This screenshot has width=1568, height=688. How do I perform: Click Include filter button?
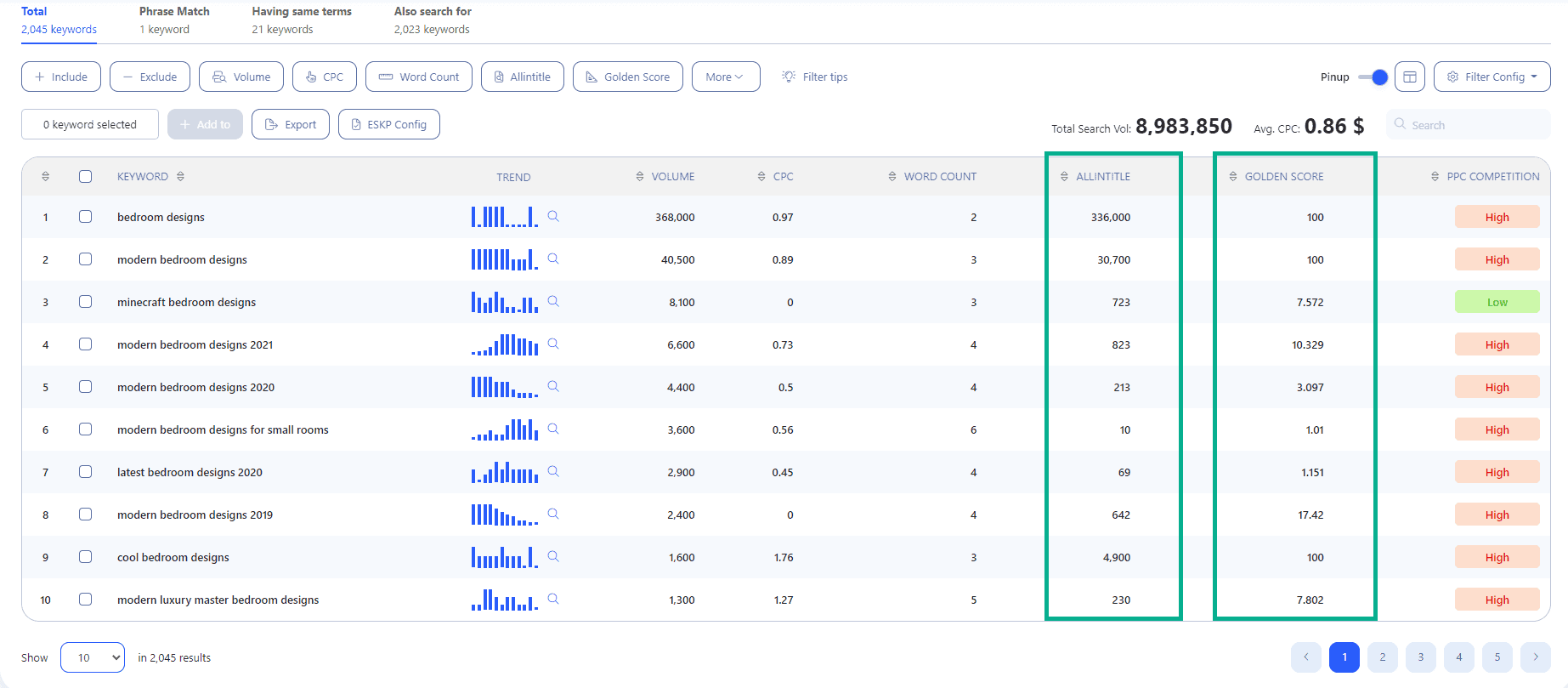click(61, 77)
